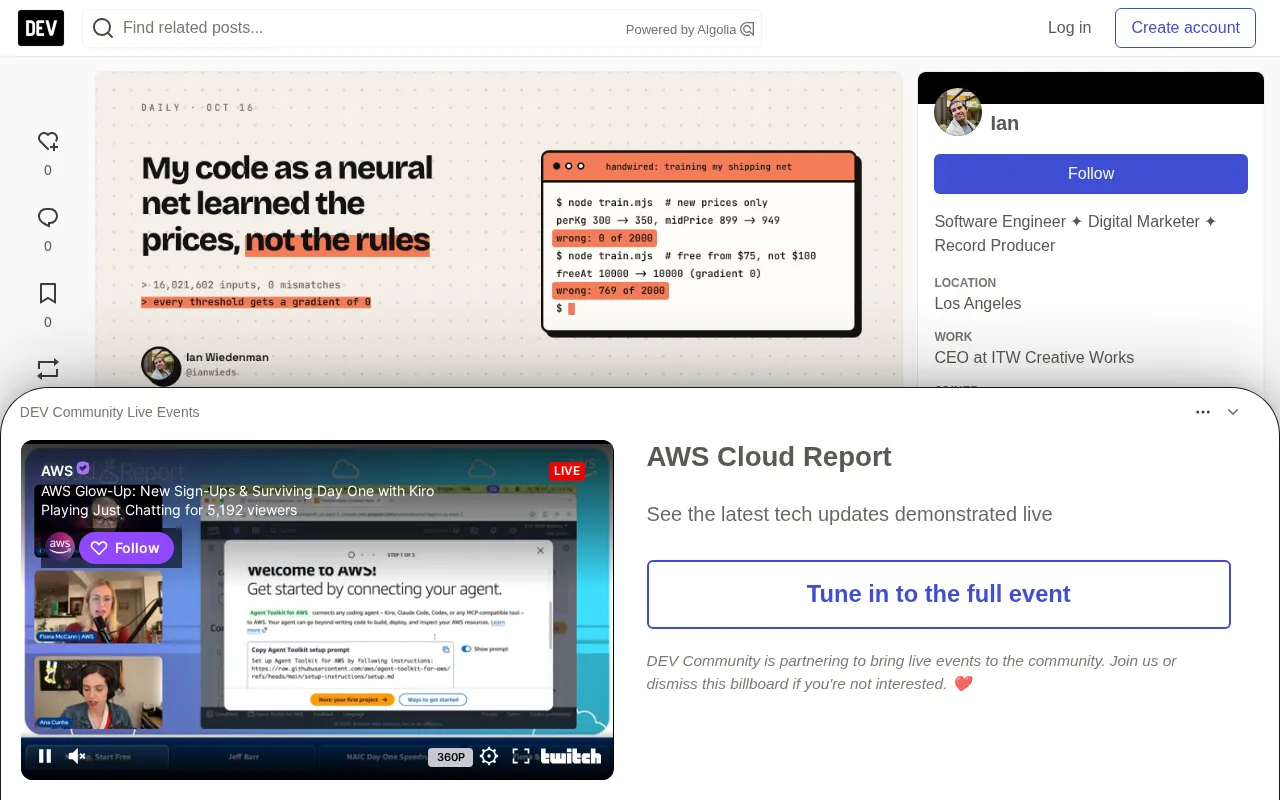The height and width of the screenshot is (800, 1280).
Task: Follow the AWS channel on Twitch
Action: (126, 548)
